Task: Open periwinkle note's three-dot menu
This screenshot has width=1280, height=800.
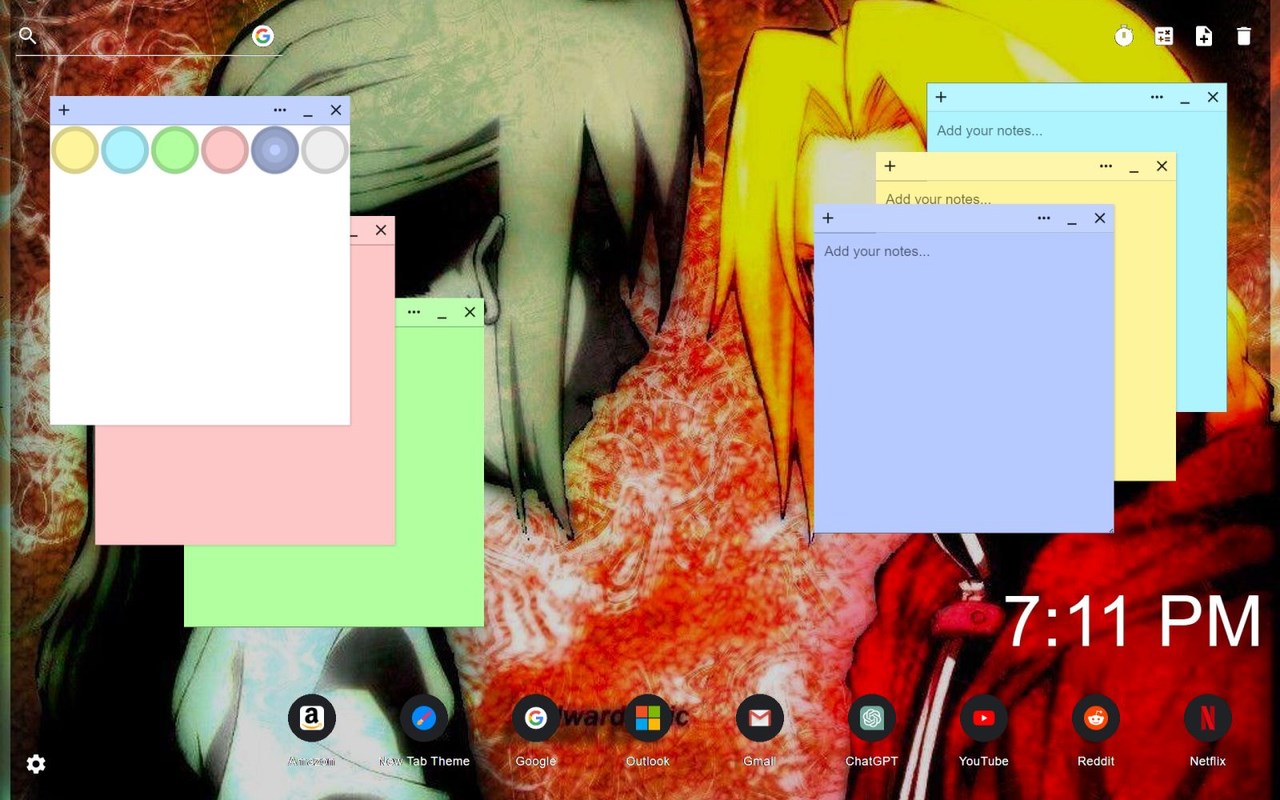Action: (x=1044, y=218)
